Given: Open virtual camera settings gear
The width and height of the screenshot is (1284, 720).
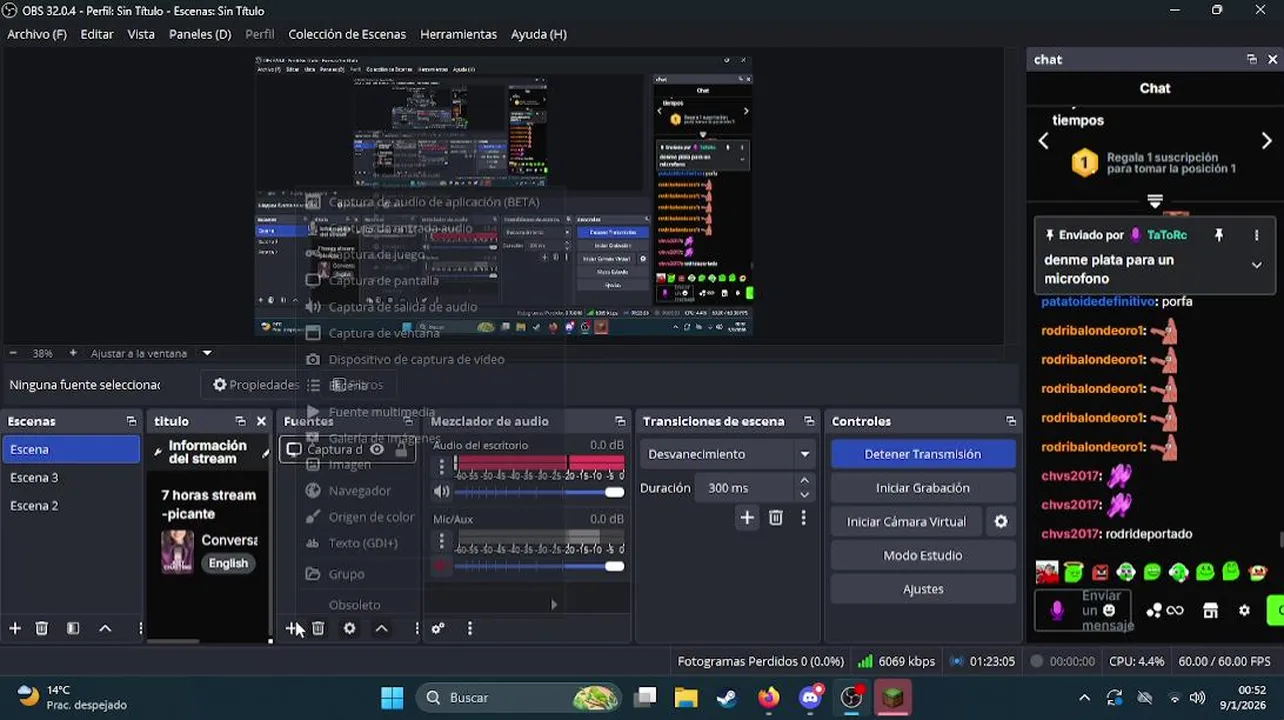Looking at the screenshot, I should coord(1000,521).
